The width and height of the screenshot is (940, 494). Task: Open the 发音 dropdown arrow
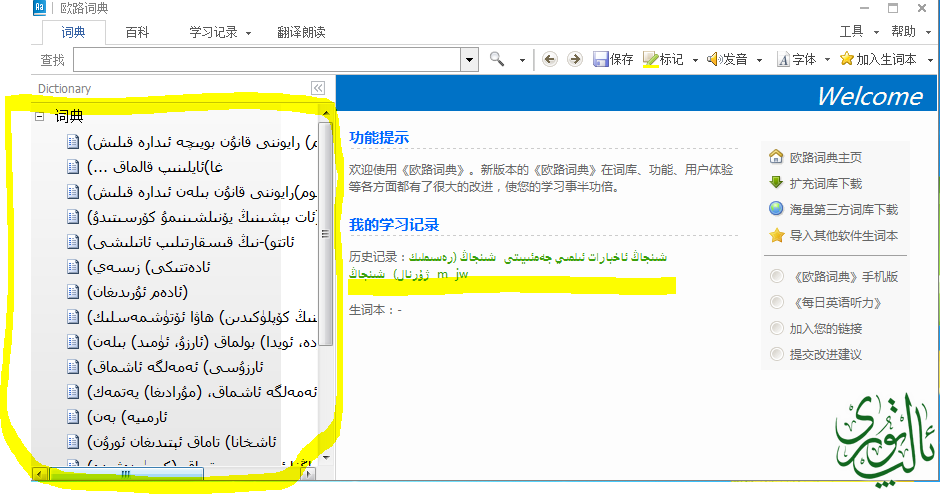pos(760,60)
